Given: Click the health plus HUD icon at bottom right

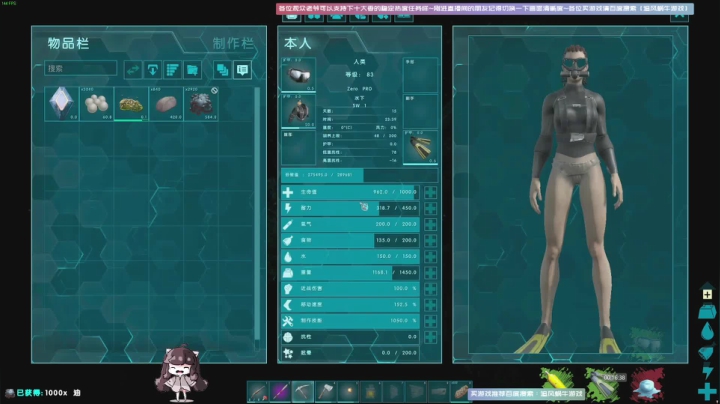Looking at the screenshot, I should [x=707, y=392].
